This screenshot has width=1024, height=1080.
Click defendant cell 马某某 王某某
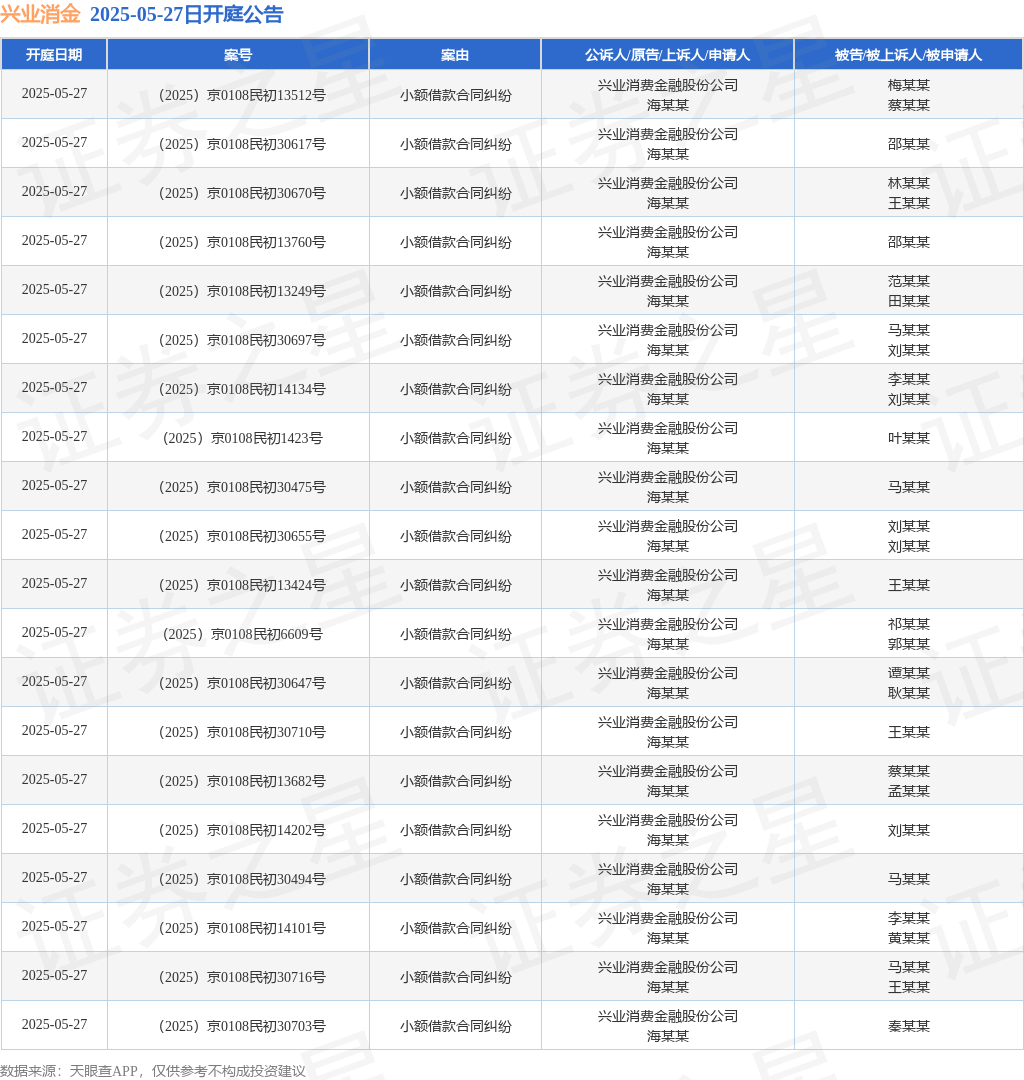pos(908,976)
